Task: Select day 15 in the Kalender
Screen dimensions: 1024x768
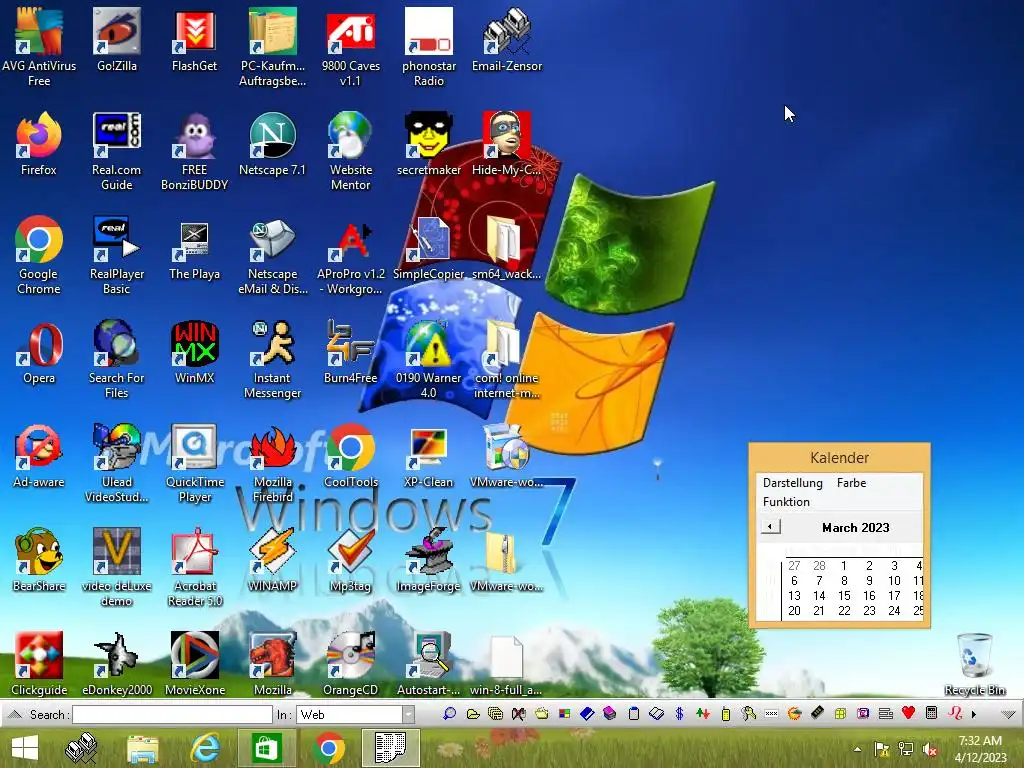Action: point(844,596)
